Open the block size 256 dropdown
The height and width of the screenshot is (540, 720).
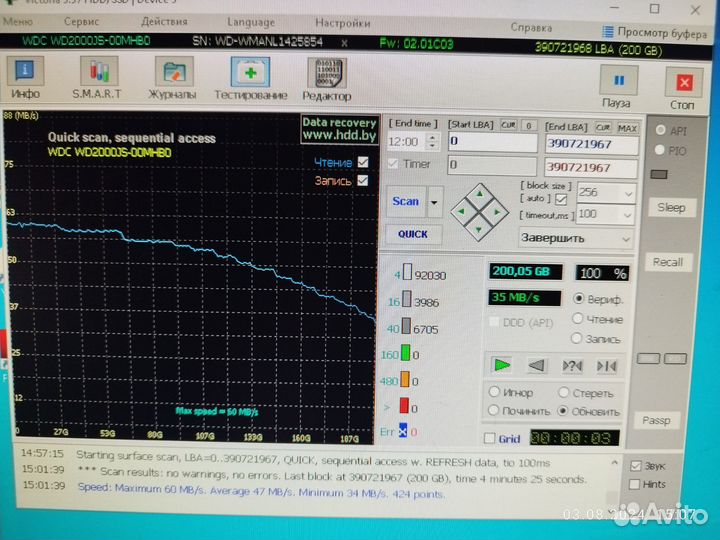[x=629, y=194]
